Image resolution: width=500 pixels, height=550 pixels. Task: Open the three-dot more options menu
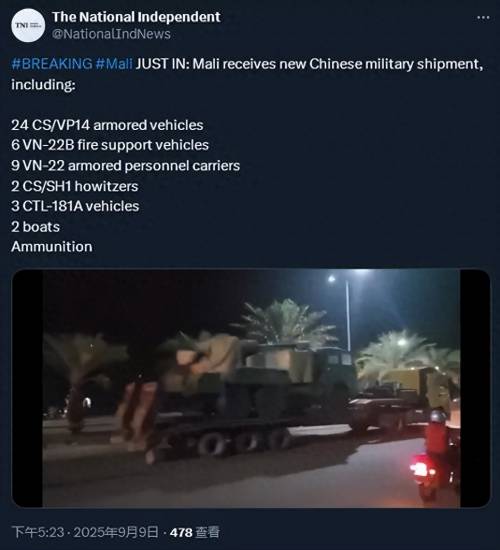tap(483, 18)
